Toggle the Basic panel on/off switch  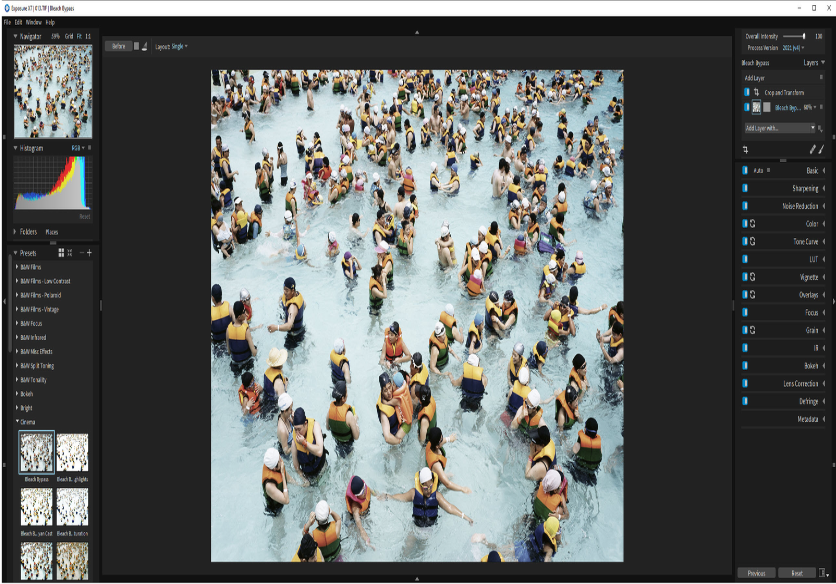pyautogui.click(x=745, y=171)
